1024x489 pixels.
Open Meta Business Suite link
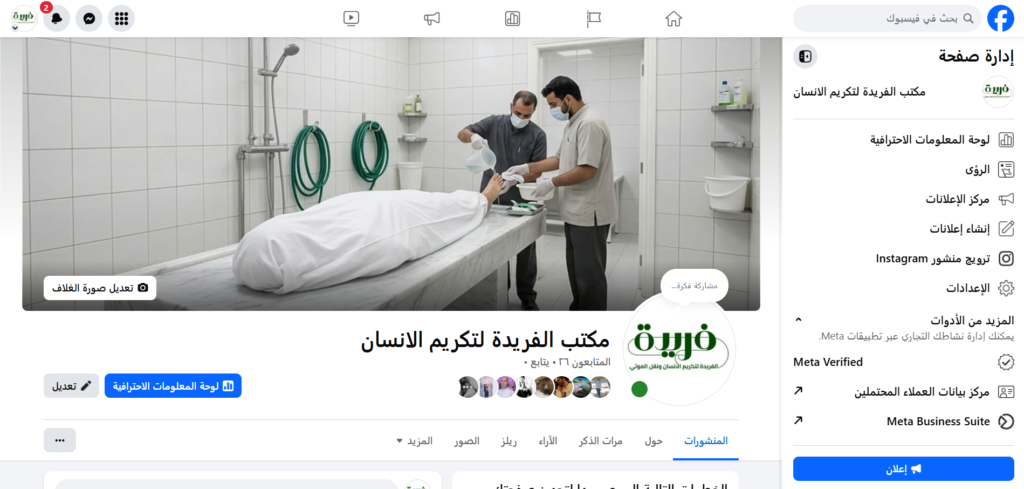point(904,421)
